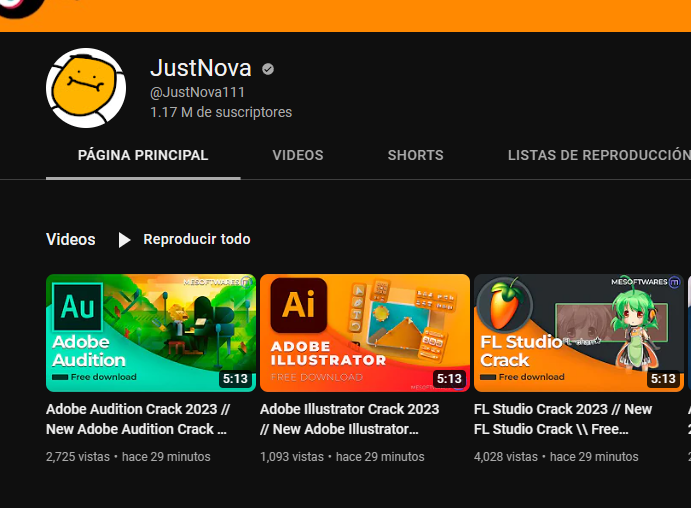Screen dimensions: 691x508
Task: Click the JustNova channel name
Action: tap(201, 68)
